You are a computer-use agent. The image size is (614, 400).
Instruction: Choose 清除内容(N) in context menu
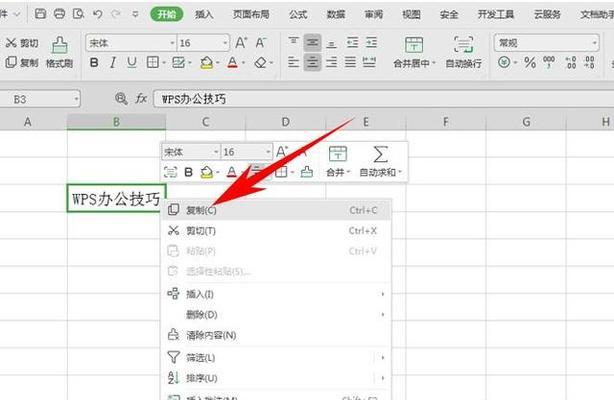click(276, 335)
